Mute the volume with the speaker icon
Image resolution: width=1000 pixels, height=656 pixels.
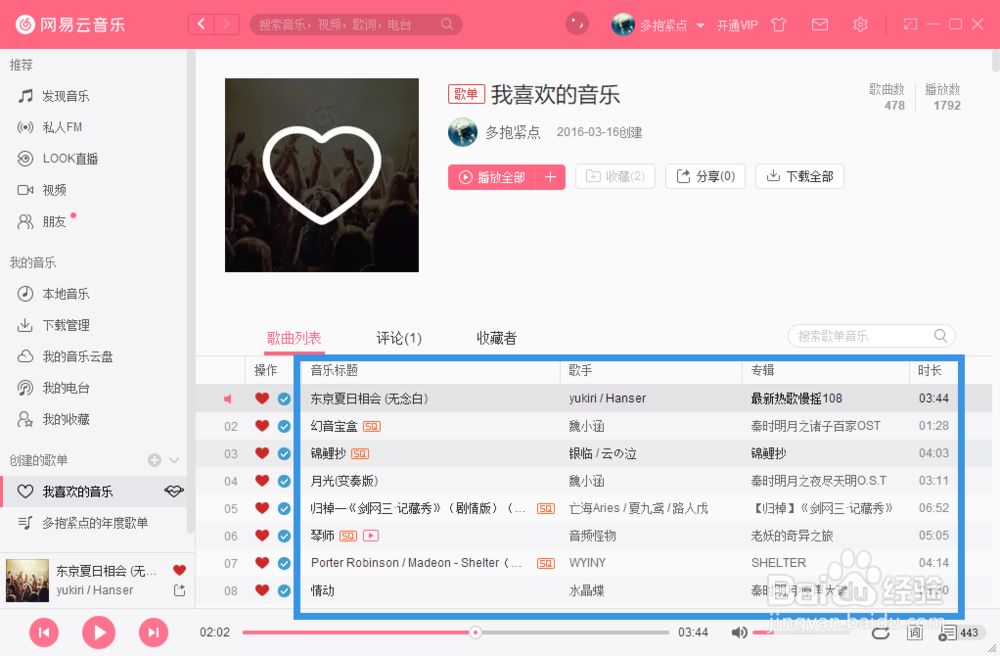click(x=740, y=632)
